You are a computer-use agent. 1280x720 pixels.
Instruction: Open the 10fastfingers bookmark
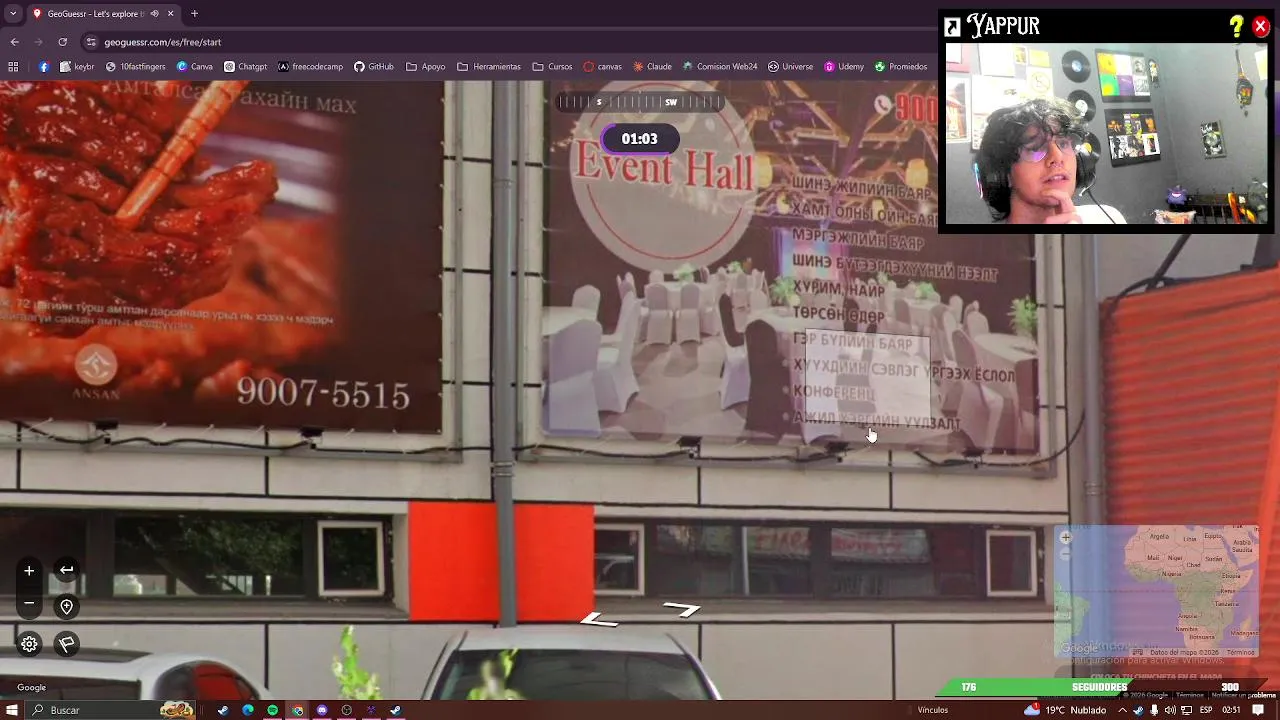136,67
